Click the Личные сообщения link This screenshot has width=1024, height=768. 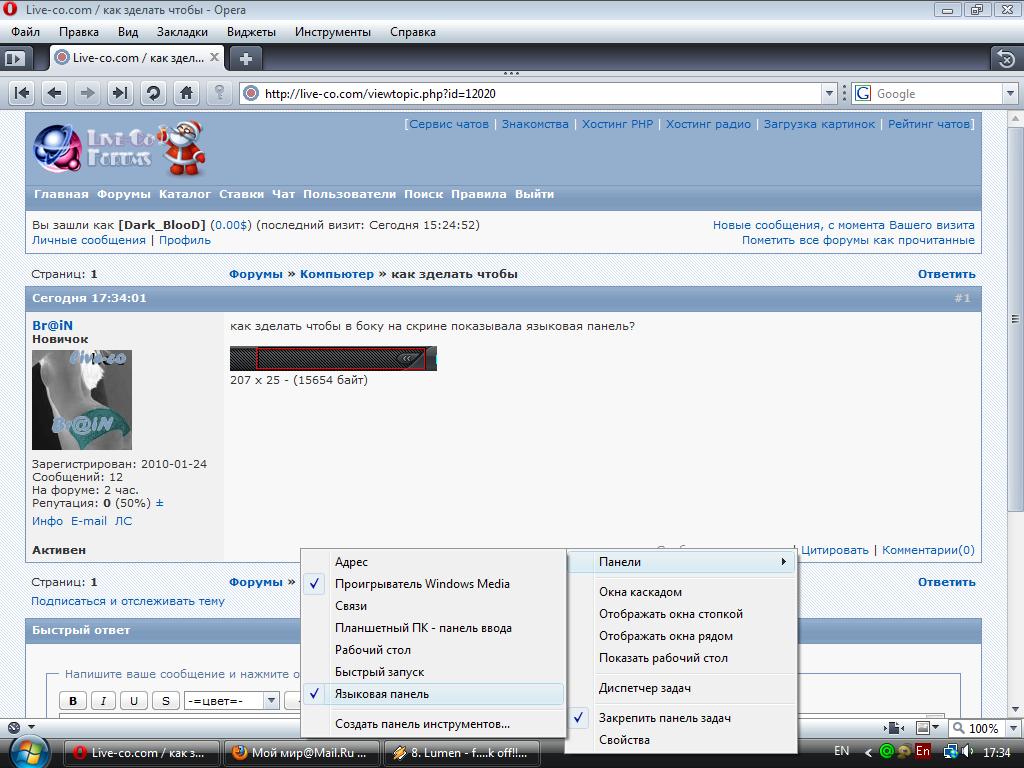pyautogui.click(x=88, y=240)
